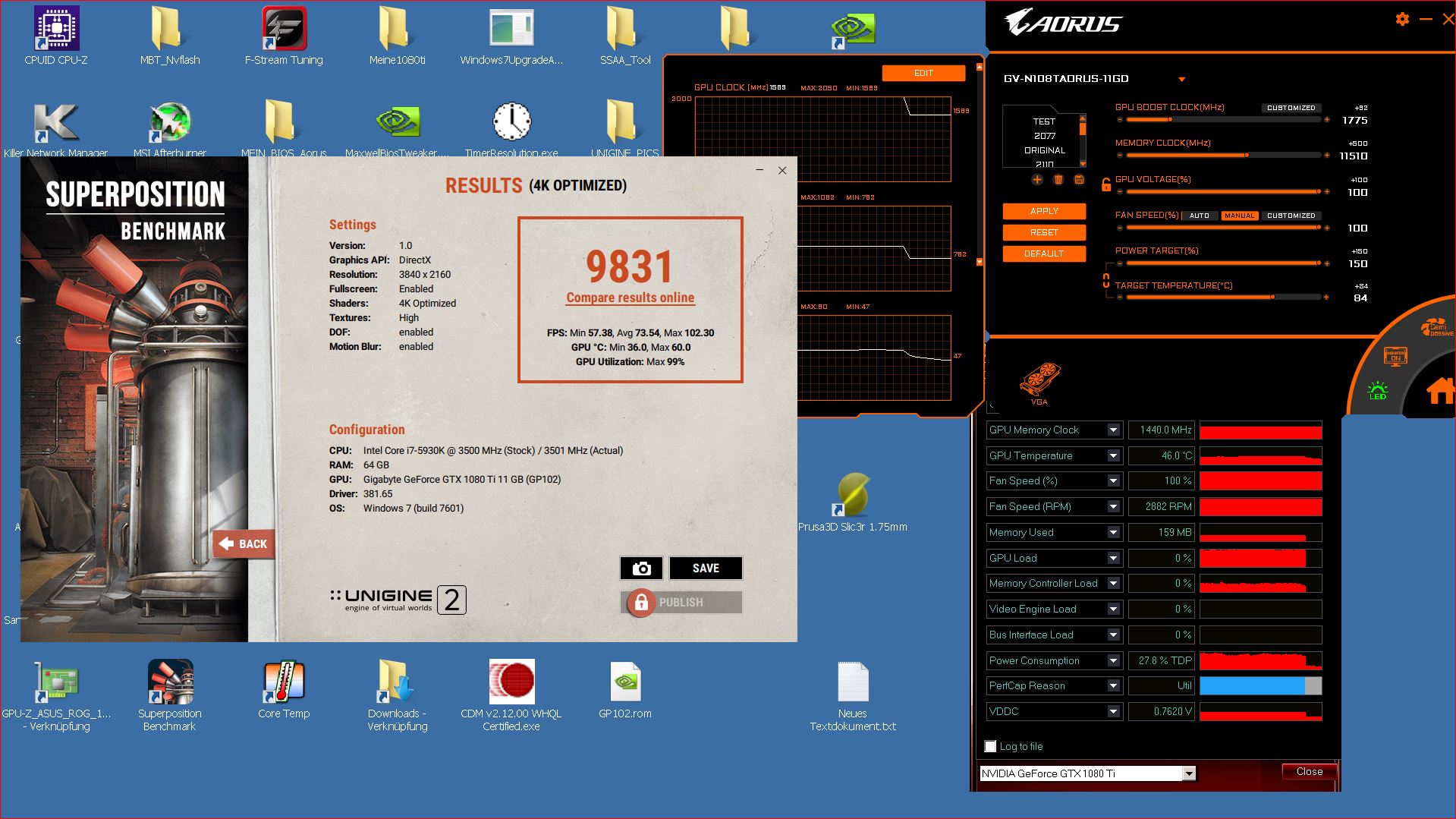Toggle the Log to file checkbox
Image resolution: width=1456 pixels, height=819 pixels.
(990, 746)
